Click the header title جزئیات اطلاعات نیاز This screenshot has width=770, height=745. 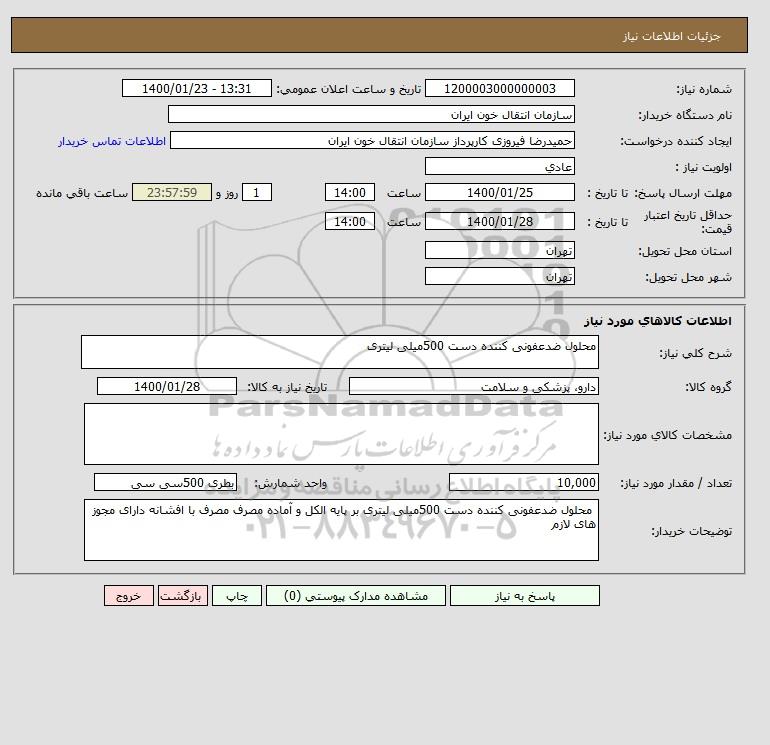pos(671,36)
